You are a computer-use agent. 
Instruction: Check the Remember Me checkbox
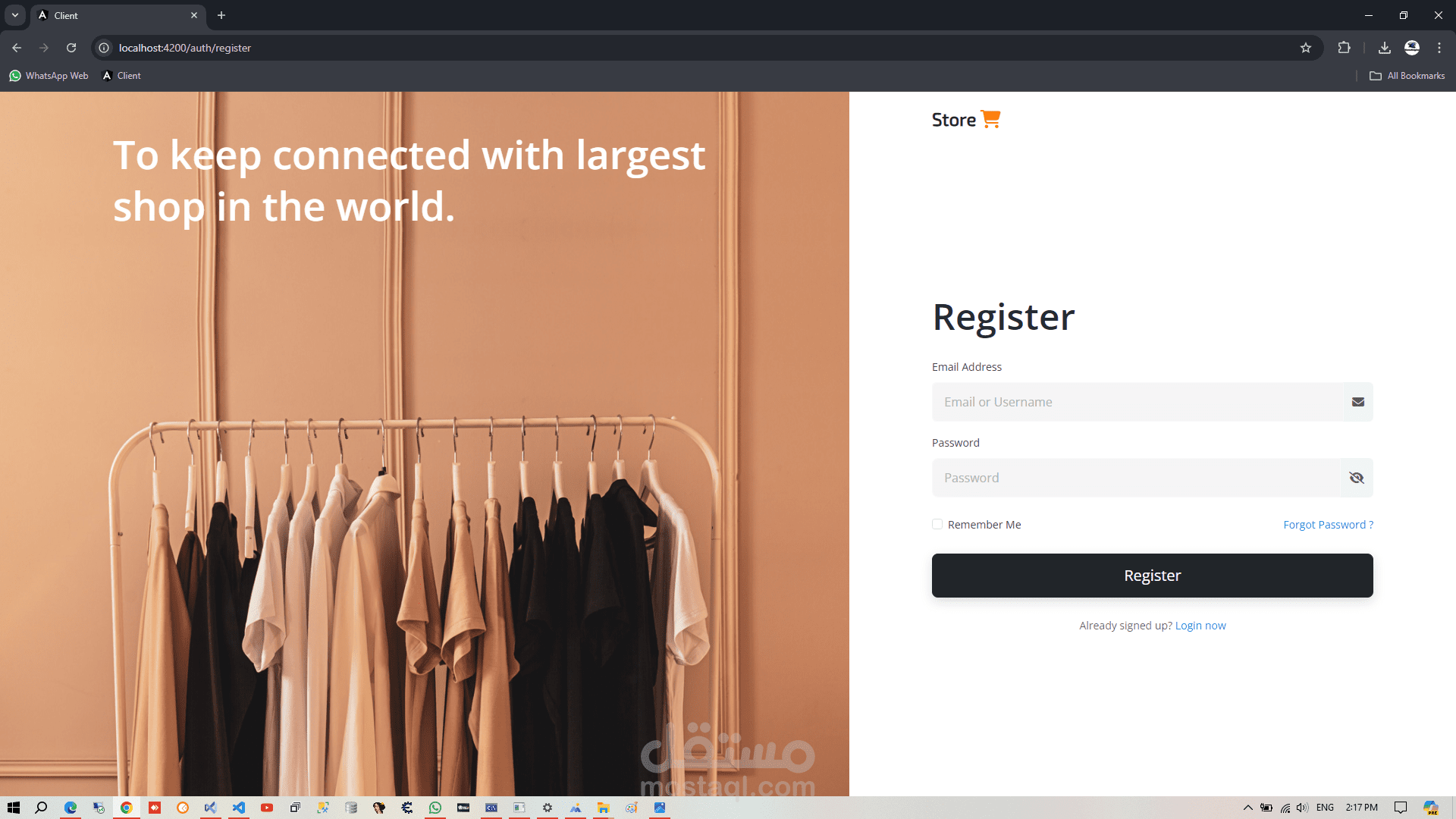[937, 524]
